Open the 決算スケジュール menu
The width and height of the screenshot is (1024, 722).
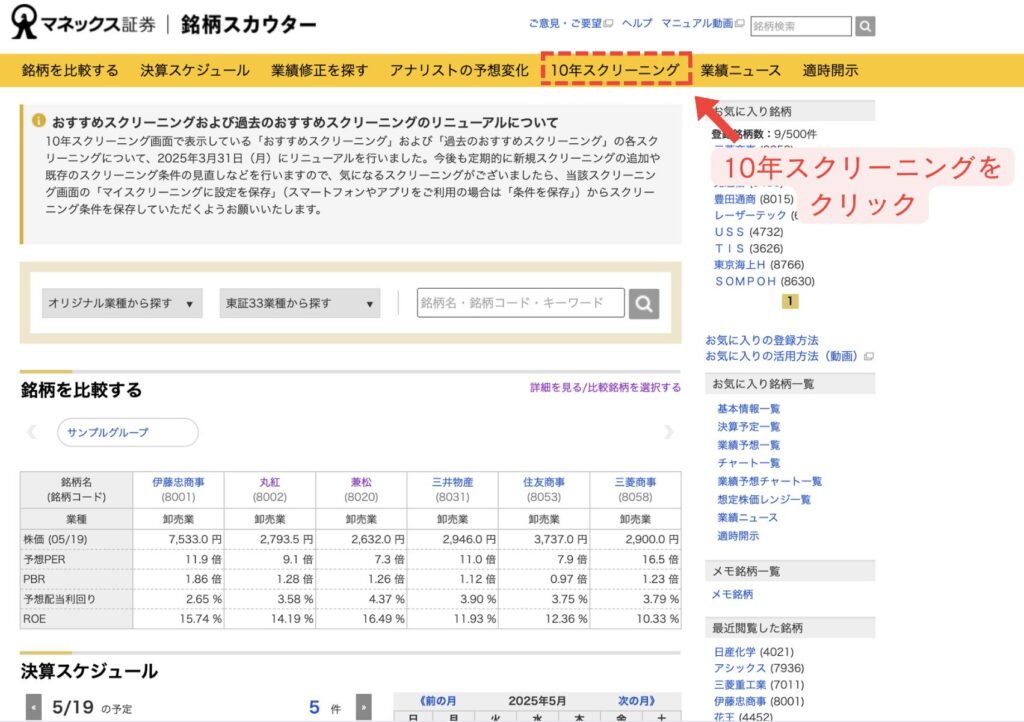click(195, 71)
